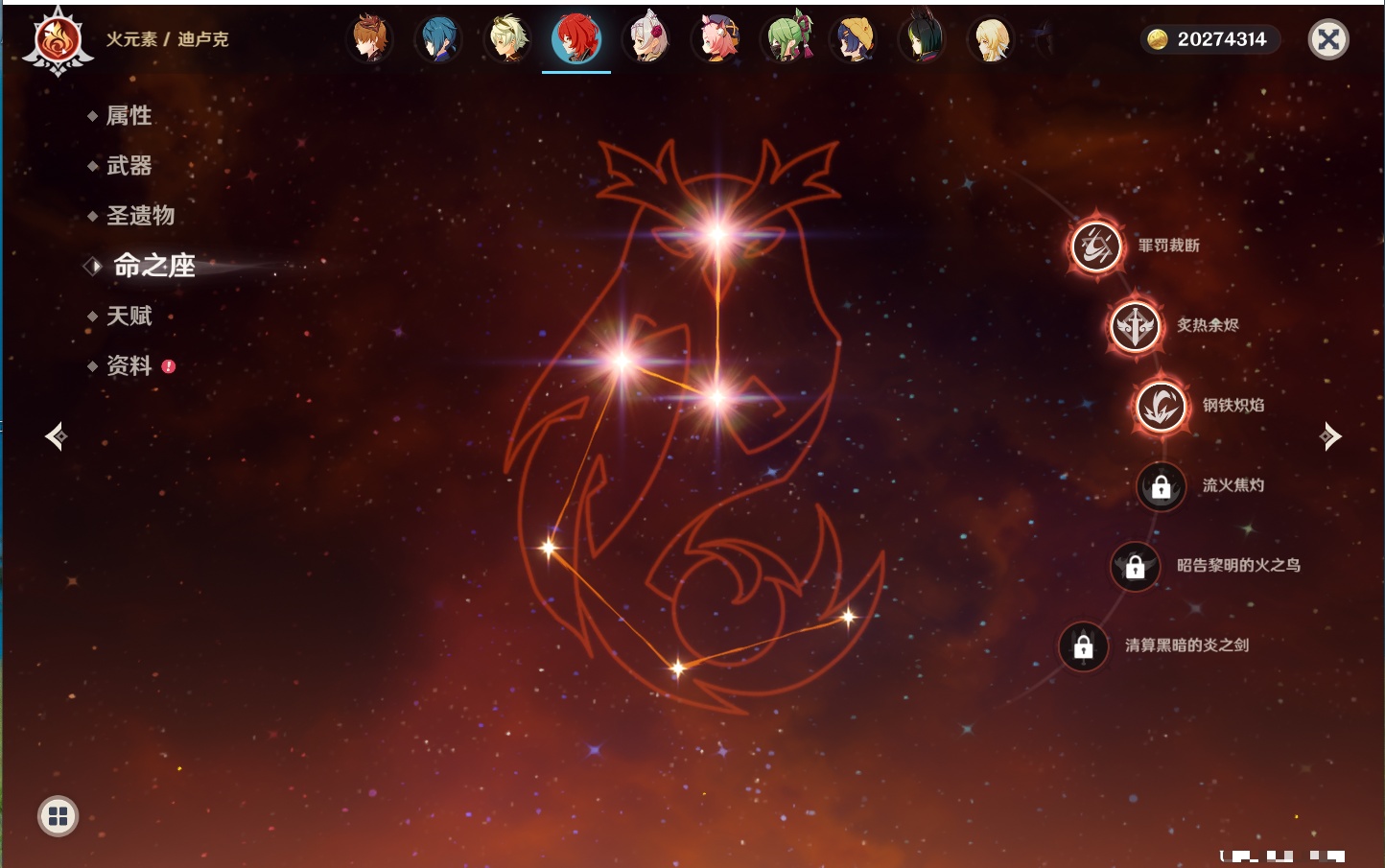Click the 昭告黎明的火之鸟 label
This screenshot has width=1385, height=868.
point(1238,565)
